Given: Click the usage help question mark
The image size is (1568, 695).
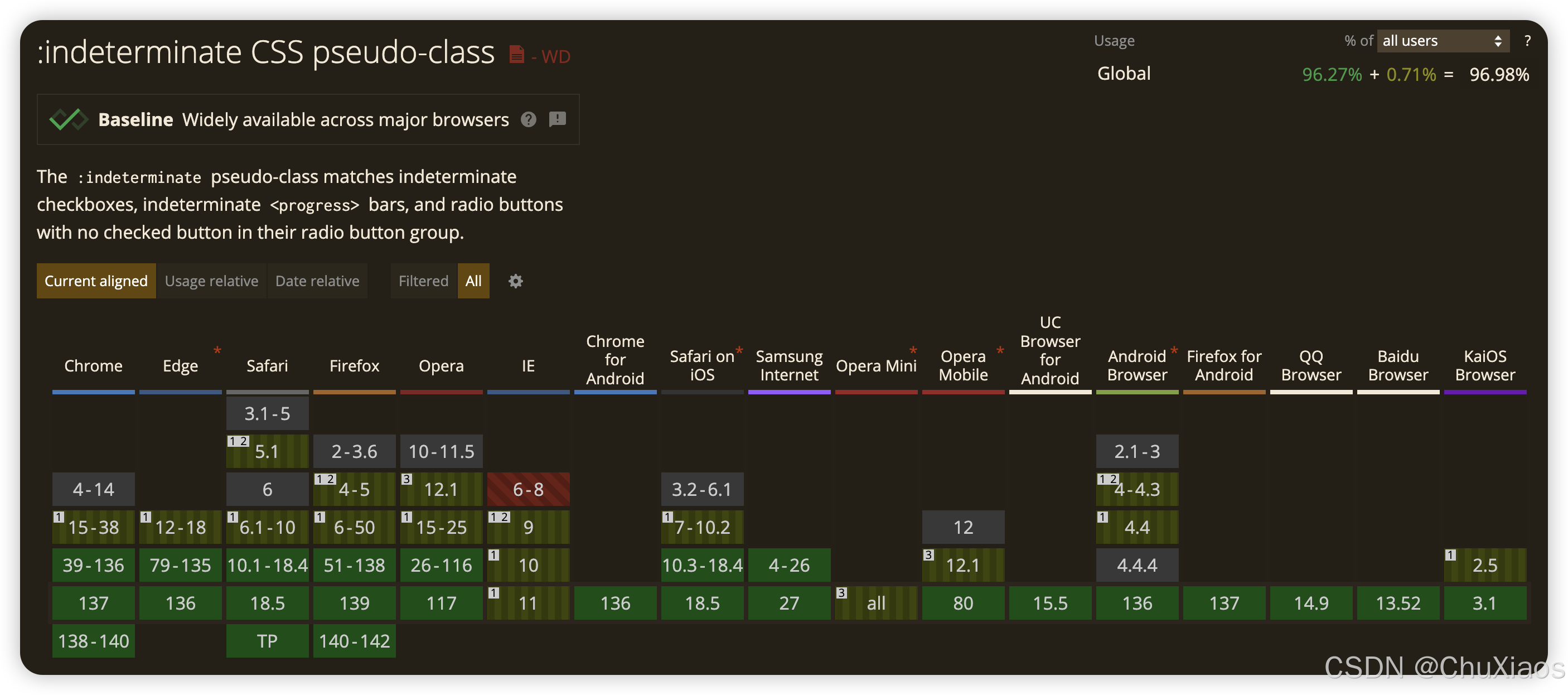Looking at the screenshot, I should pyautogui.click(x=1527, y=41).
